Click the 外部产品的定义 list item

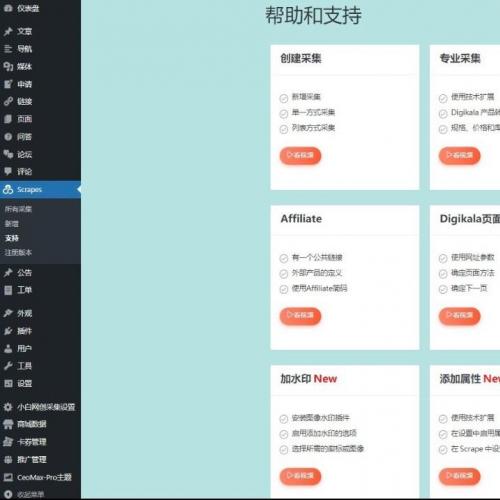pos(317,273)
